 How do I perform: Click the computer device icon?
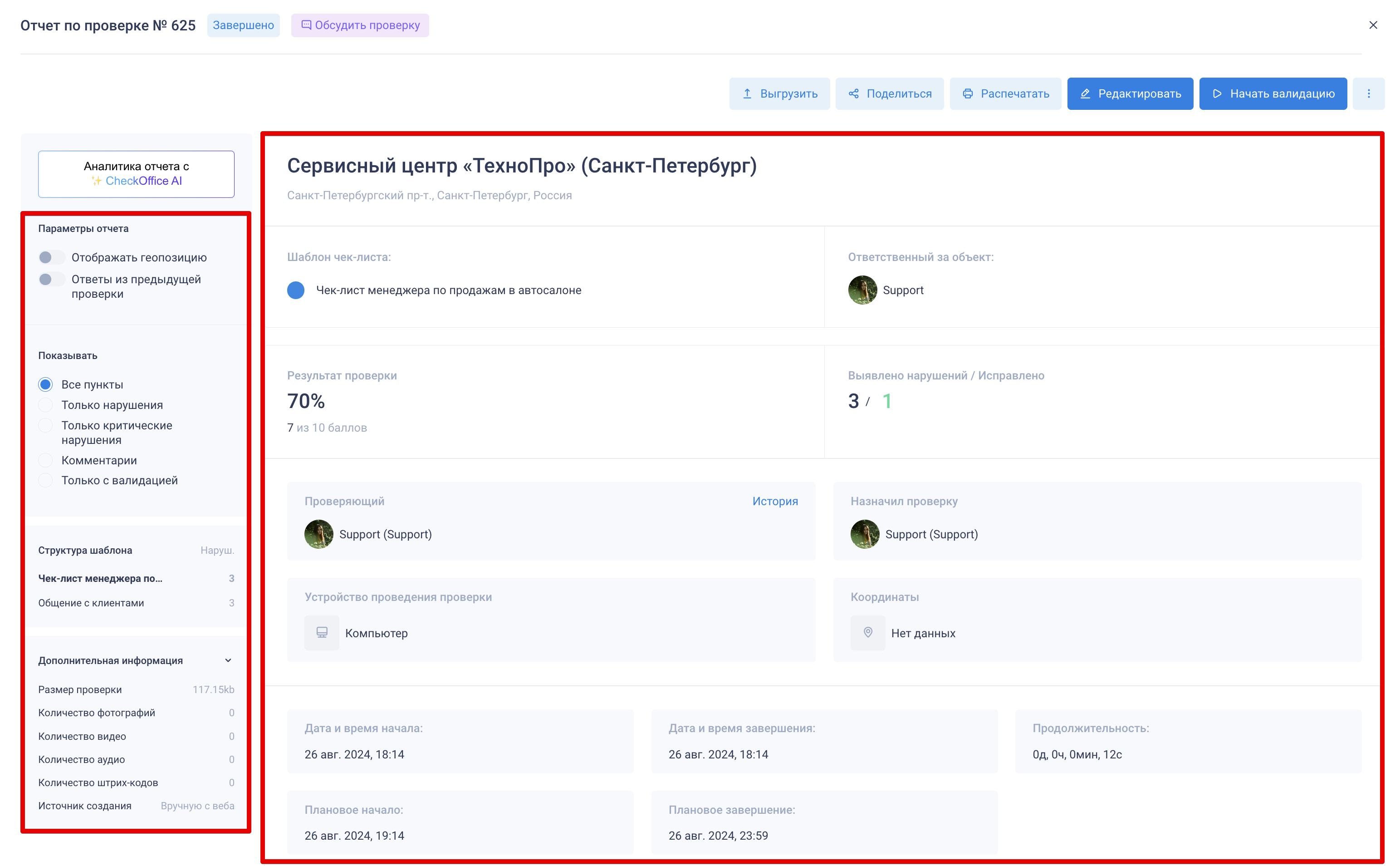322,632
